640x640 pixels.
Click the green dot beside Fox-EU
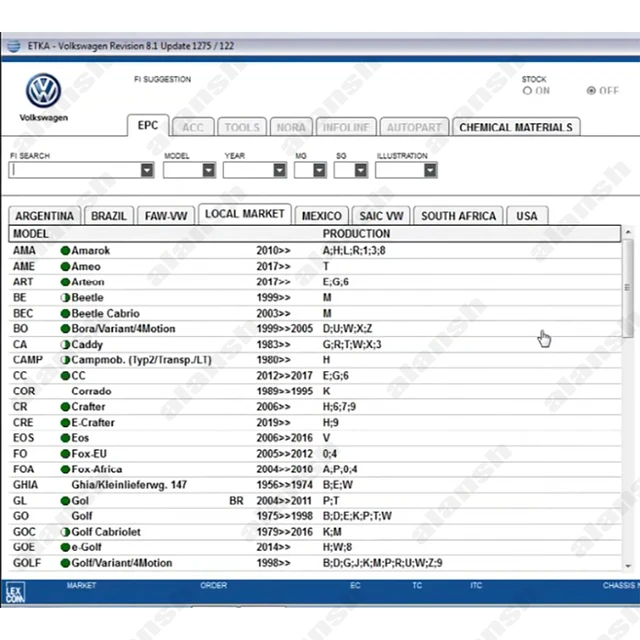pyautogui.click(x=65, y=454)
